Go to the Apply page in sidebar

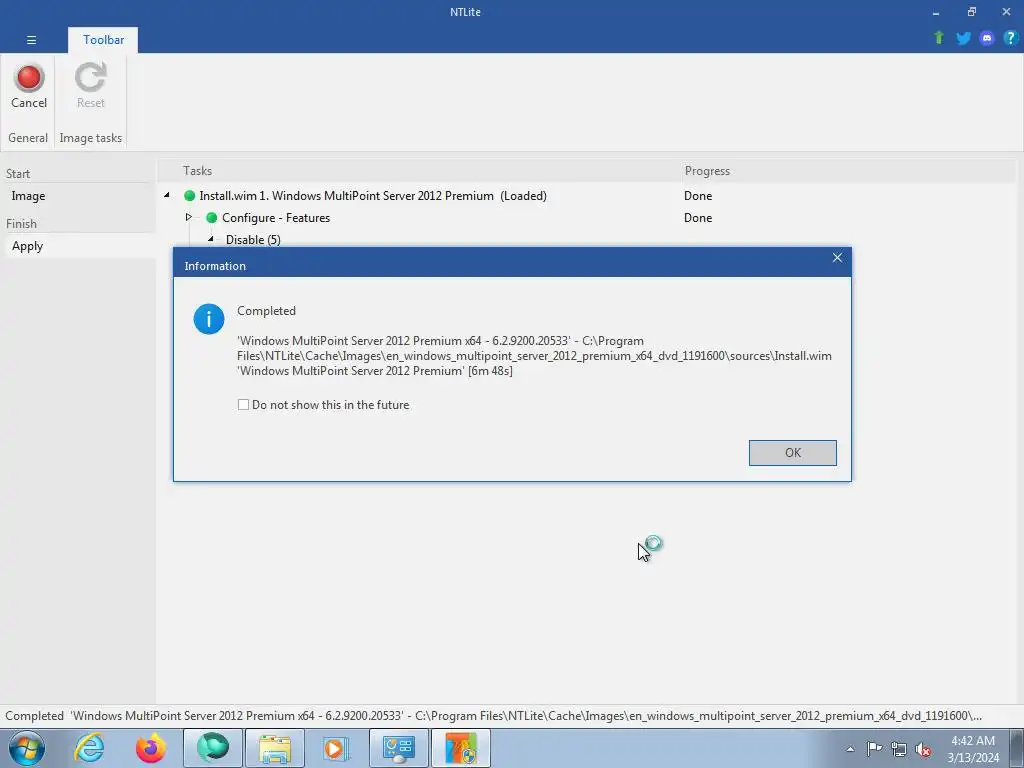click(27, 246)
